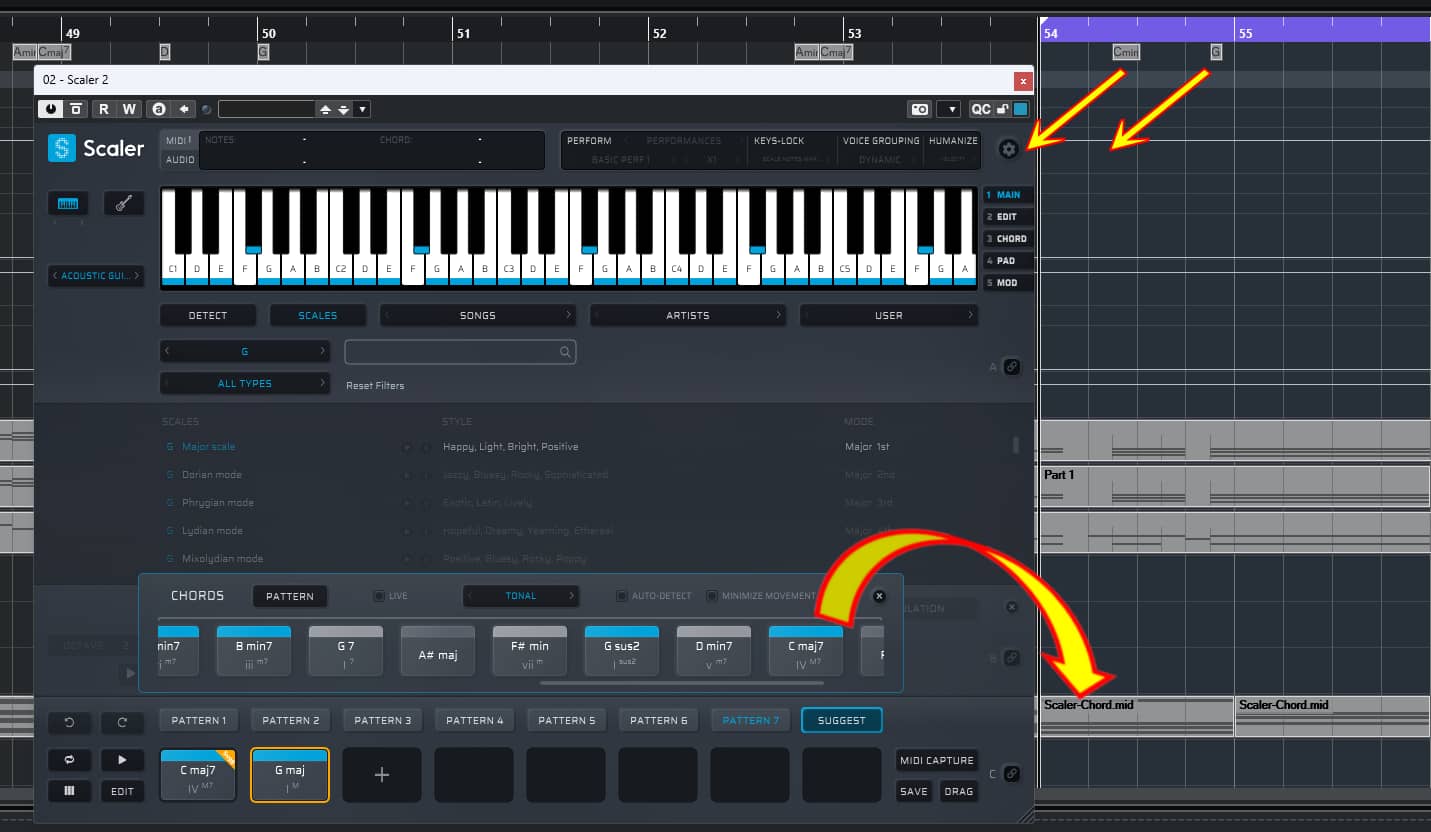This screenshot has width=1431, height=832.
Task: Click the undo arrow icon
Action: (x=69, y=721)
